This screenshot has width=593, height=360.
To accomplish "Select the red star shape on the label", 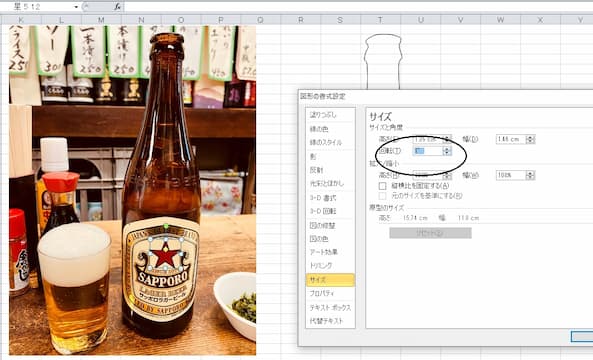I will tap(165, 255).
